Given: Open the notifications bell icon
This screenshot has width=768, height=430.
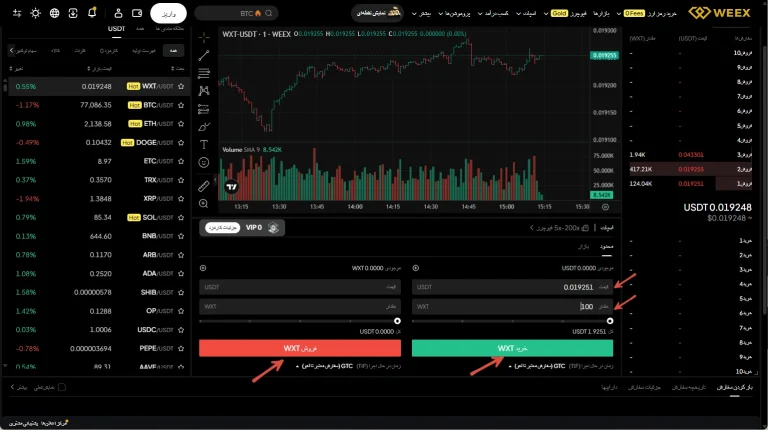Looking at the screenshot, I should 92,13.
